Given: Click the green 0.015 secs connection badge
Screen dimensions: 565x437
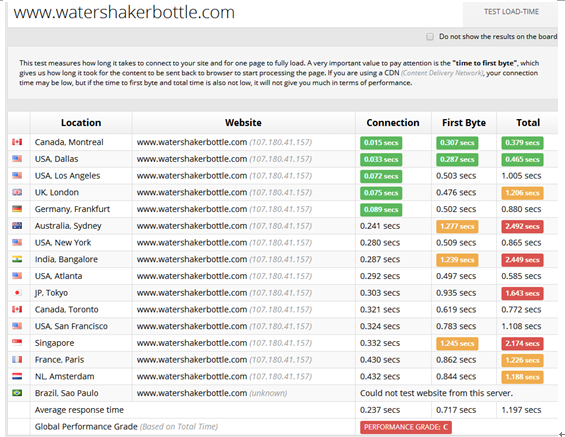Looking at the screenshot, I should (381, 143).
